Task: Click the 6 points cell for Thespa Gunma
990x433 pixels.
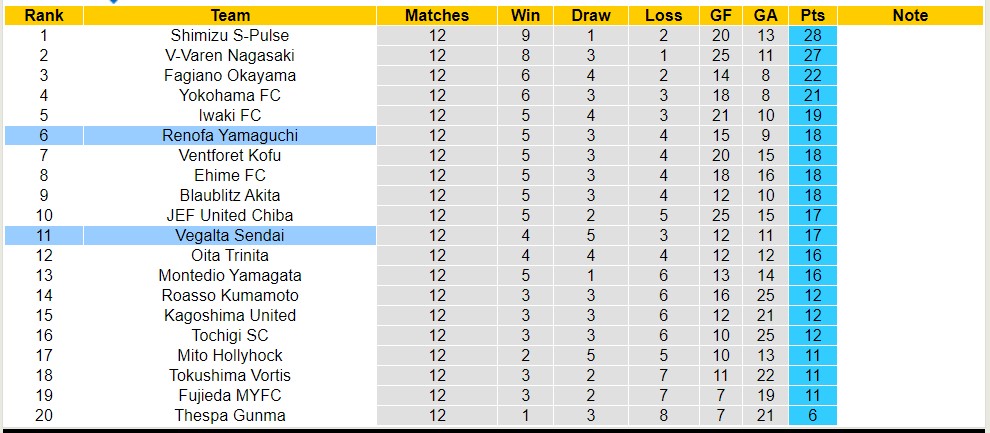Action: (812, 415)
